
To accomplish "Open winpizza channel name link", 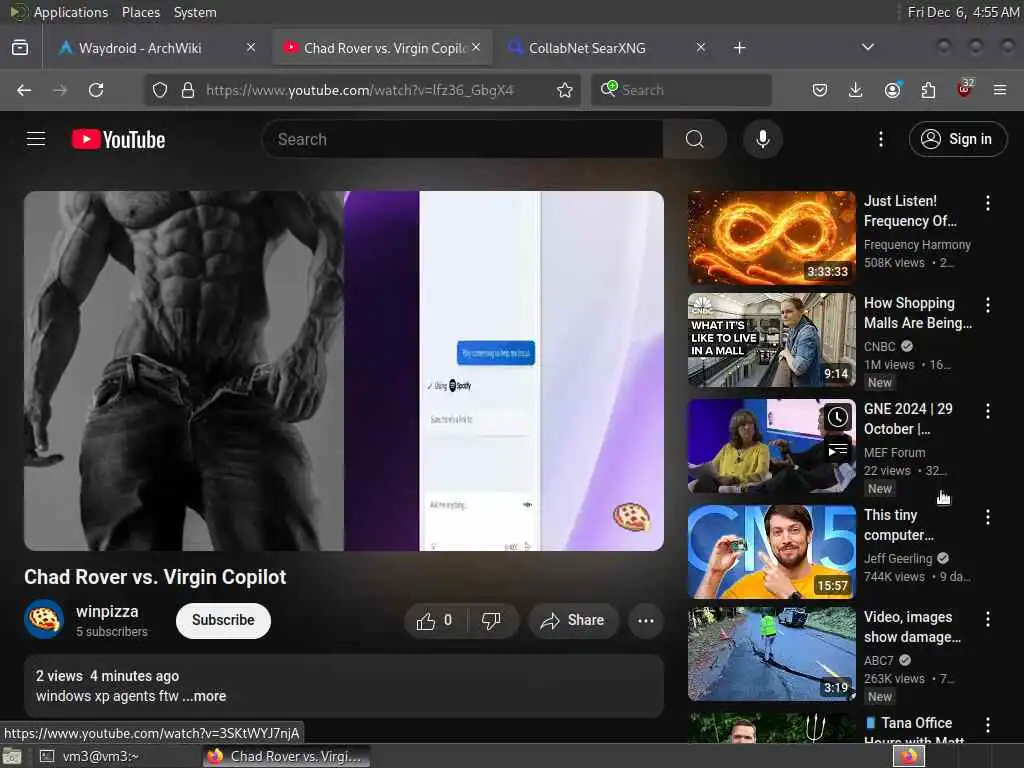I will point(107,612).
